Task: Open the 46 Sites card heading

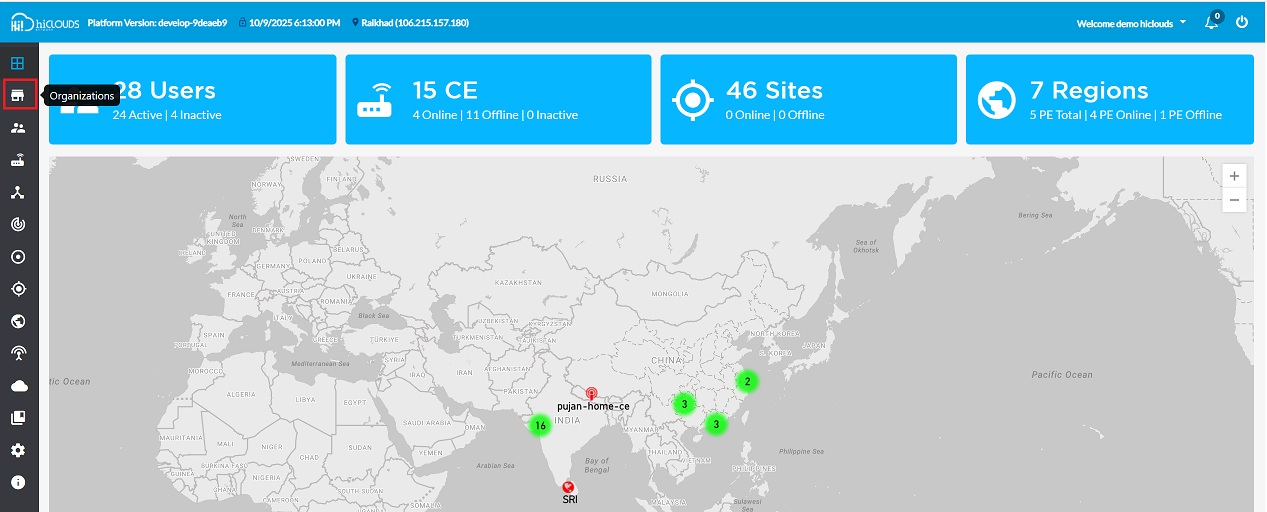Action: 774,90
